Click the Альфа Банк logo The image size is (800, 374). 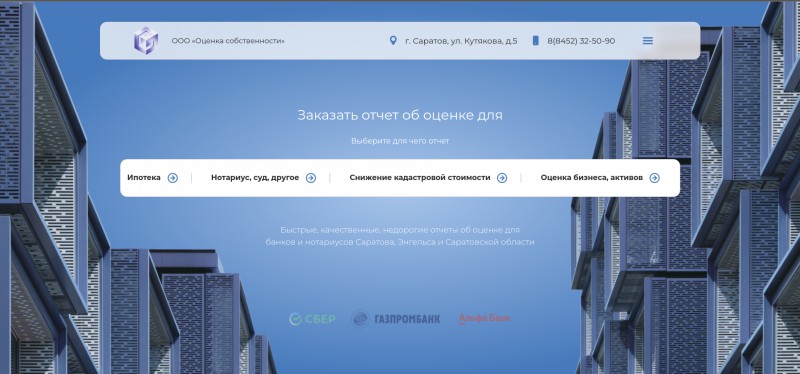(x=484, y=319)
